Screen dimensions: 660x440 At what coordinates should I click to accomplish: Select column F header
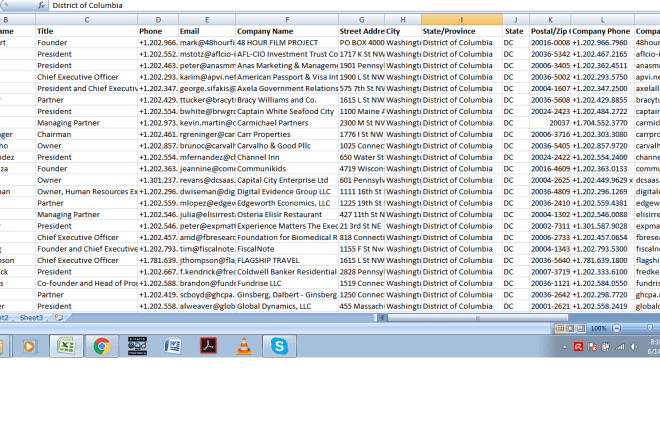[287, 19]
